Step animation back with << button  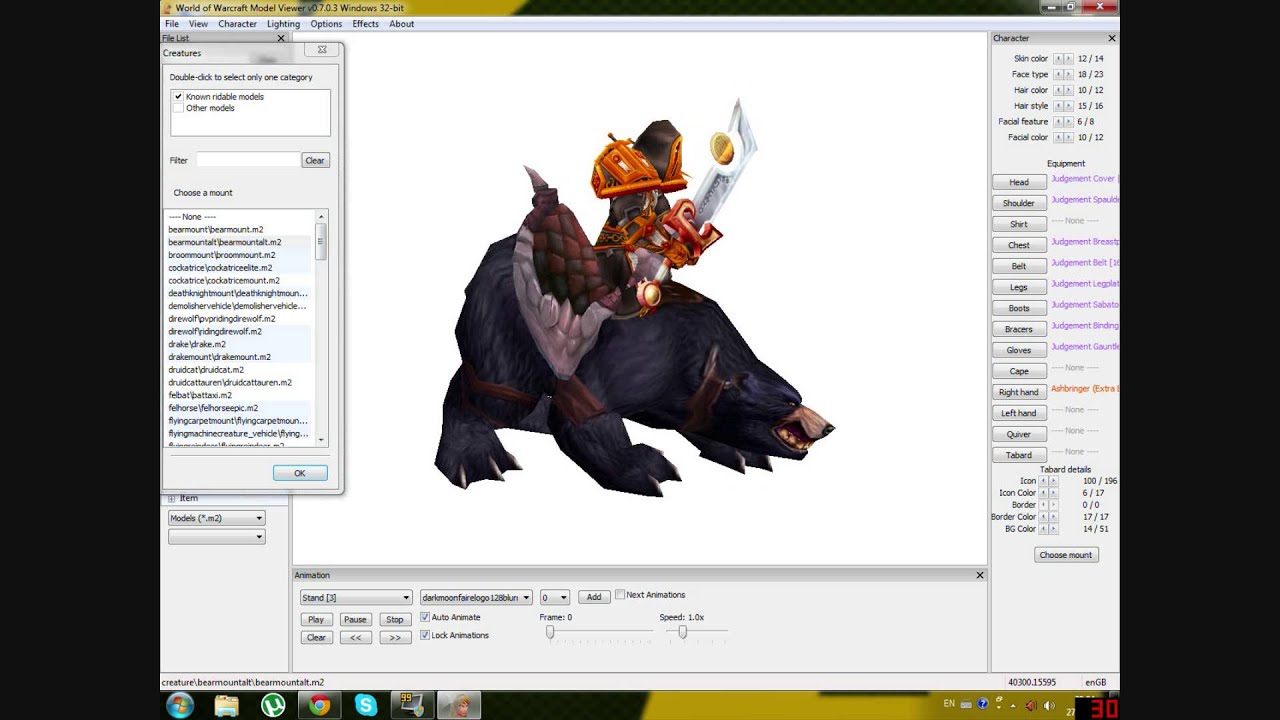tap(355, 637)
